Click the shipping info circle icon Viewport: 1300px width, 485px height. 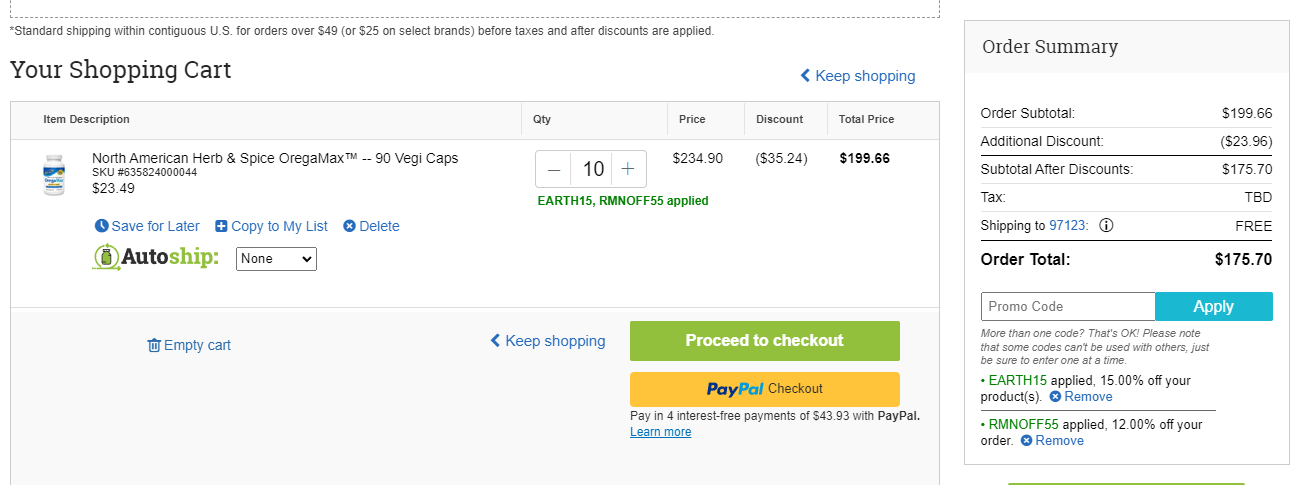click(1106, 226)
